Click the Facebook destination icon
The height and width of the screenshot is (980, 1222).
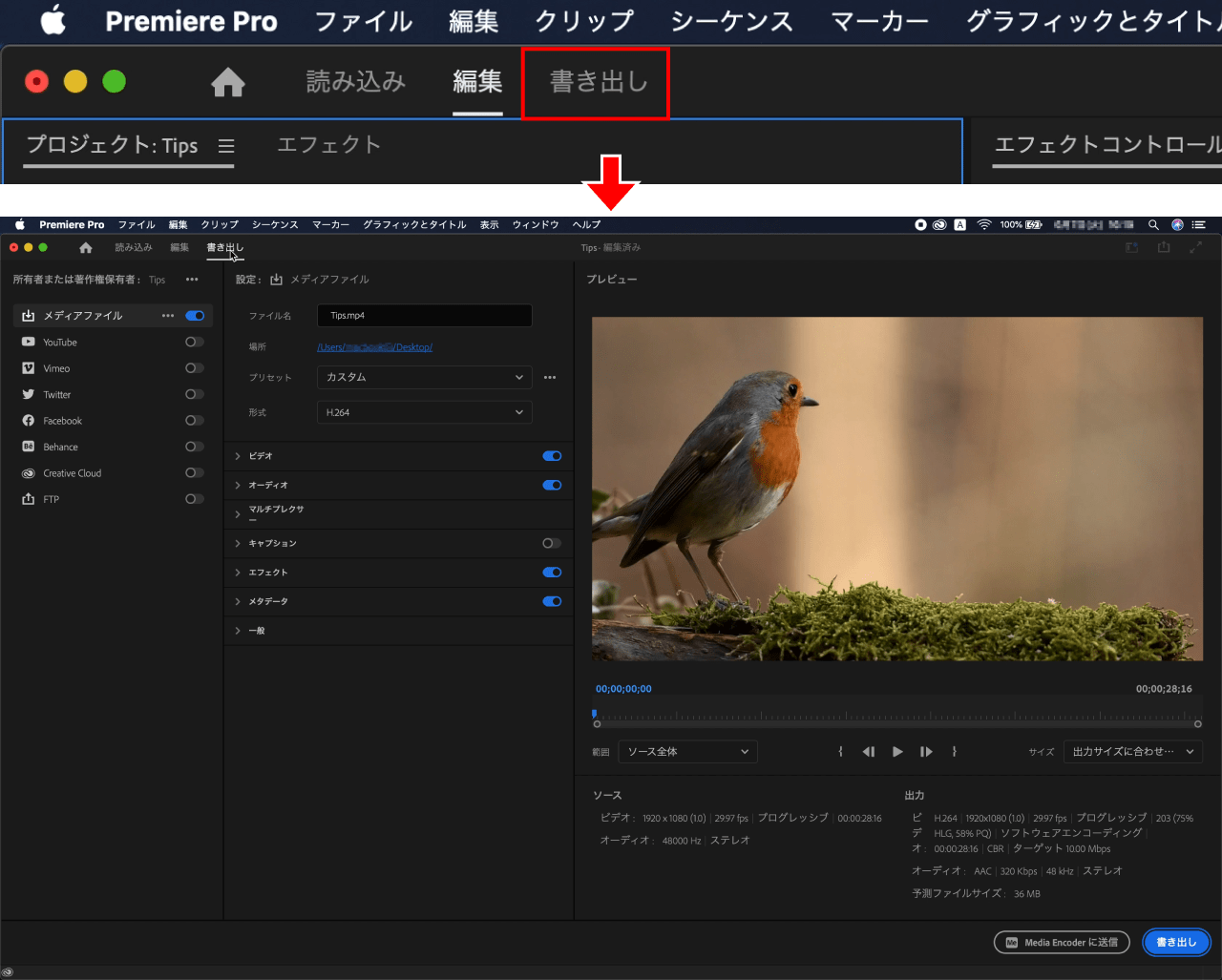pyautogui.click(x=29, y=421)
